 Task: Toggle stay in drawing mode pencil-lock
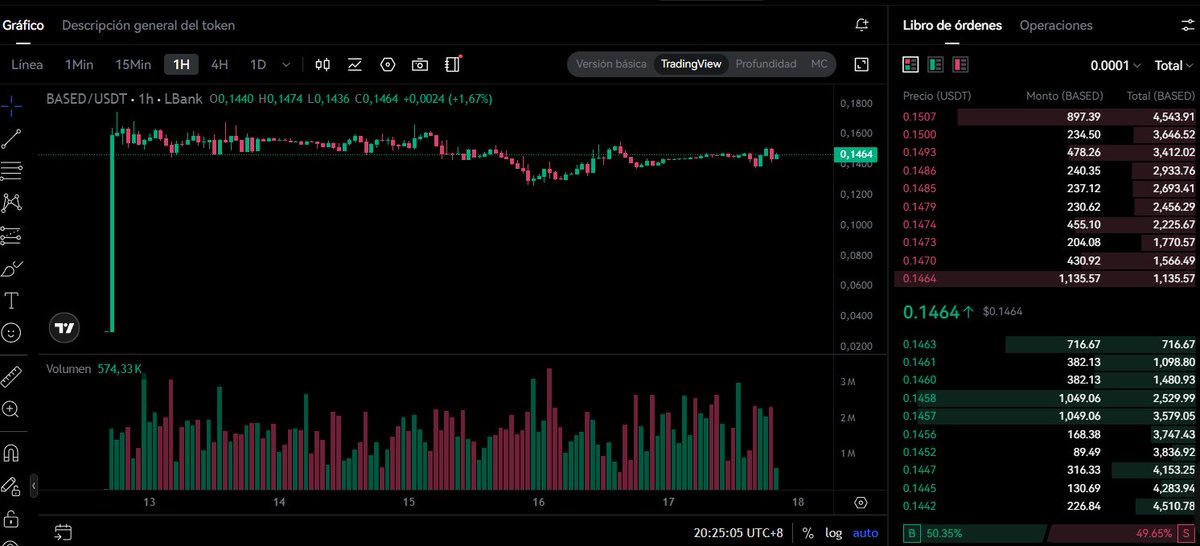pos(12,486)
